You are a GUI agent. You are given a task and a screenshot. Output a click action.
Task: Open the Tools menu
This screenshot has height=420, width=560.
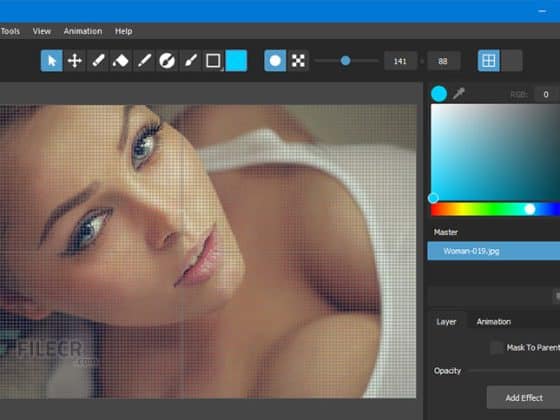pyautogui.click(x=10, y=31)
